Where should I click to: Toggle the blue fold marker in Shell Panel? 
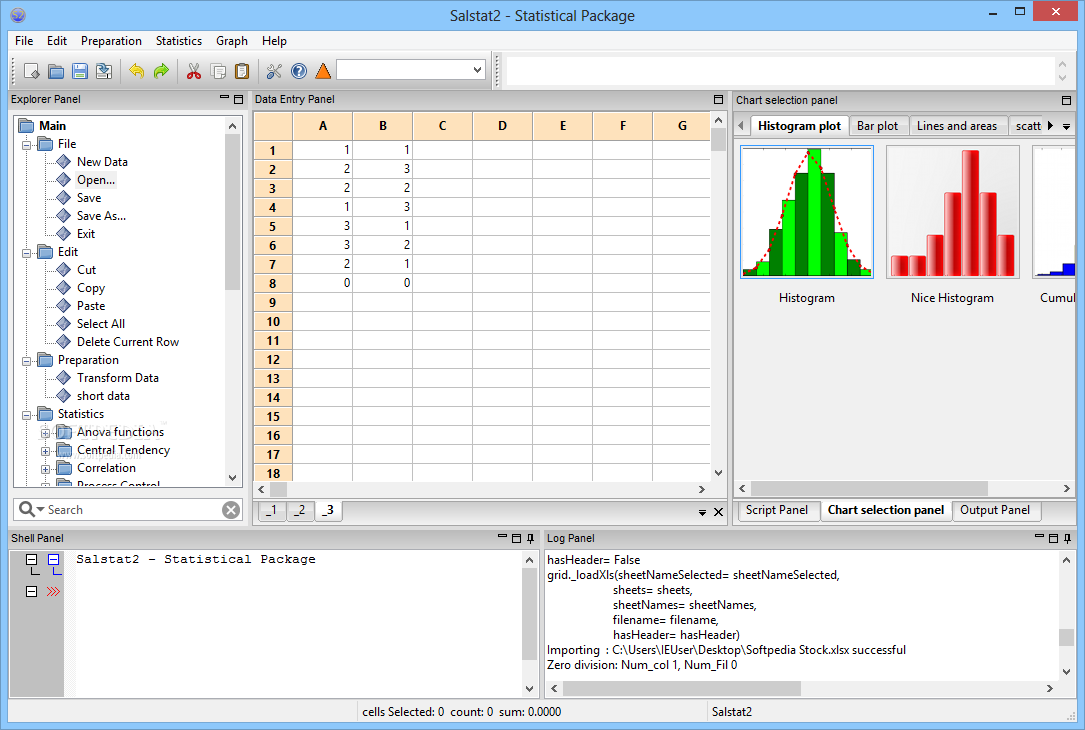(x=53, y=559)
